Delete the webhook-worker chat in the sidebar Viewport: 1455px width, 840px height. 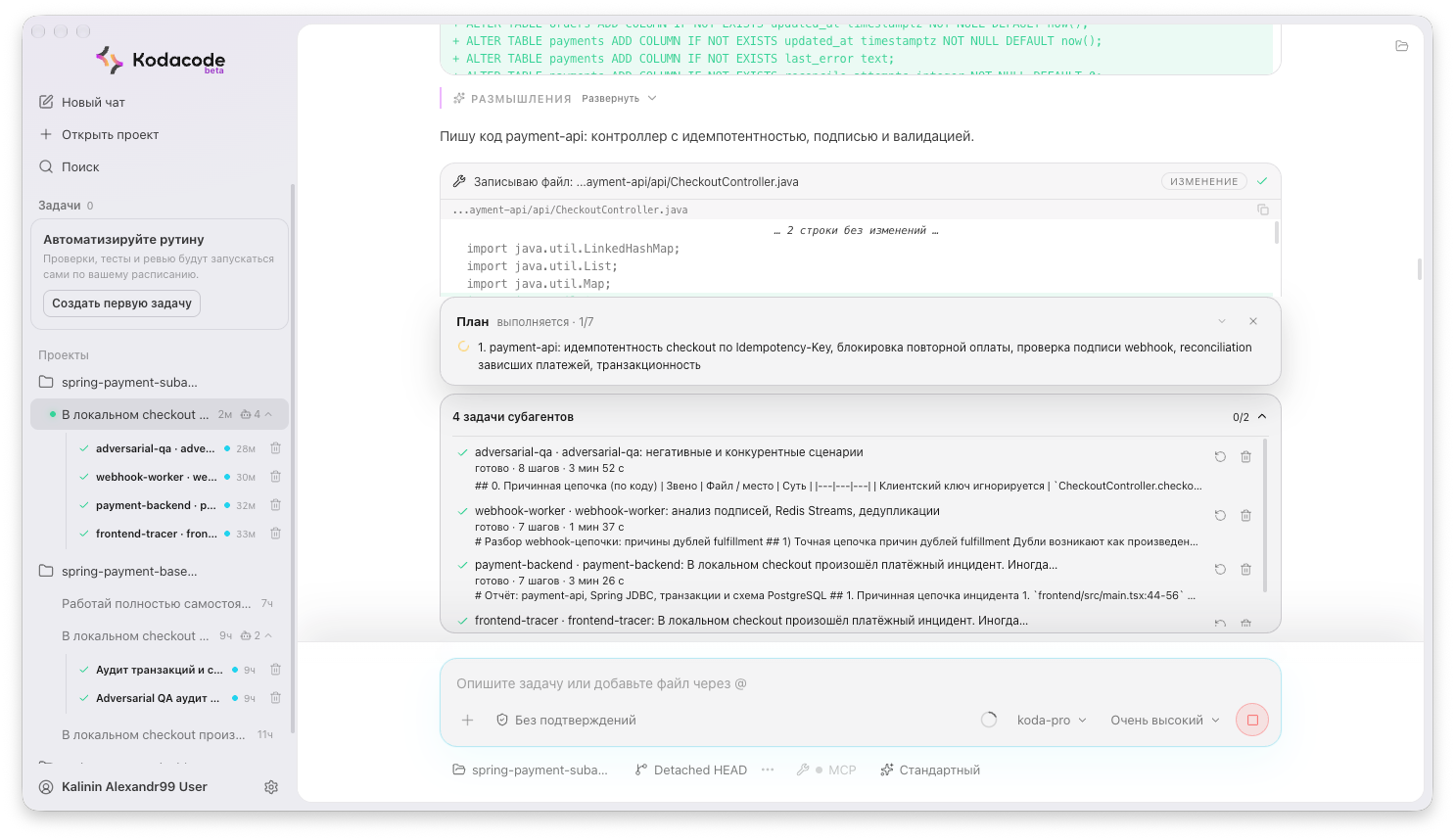click(276, 477)
